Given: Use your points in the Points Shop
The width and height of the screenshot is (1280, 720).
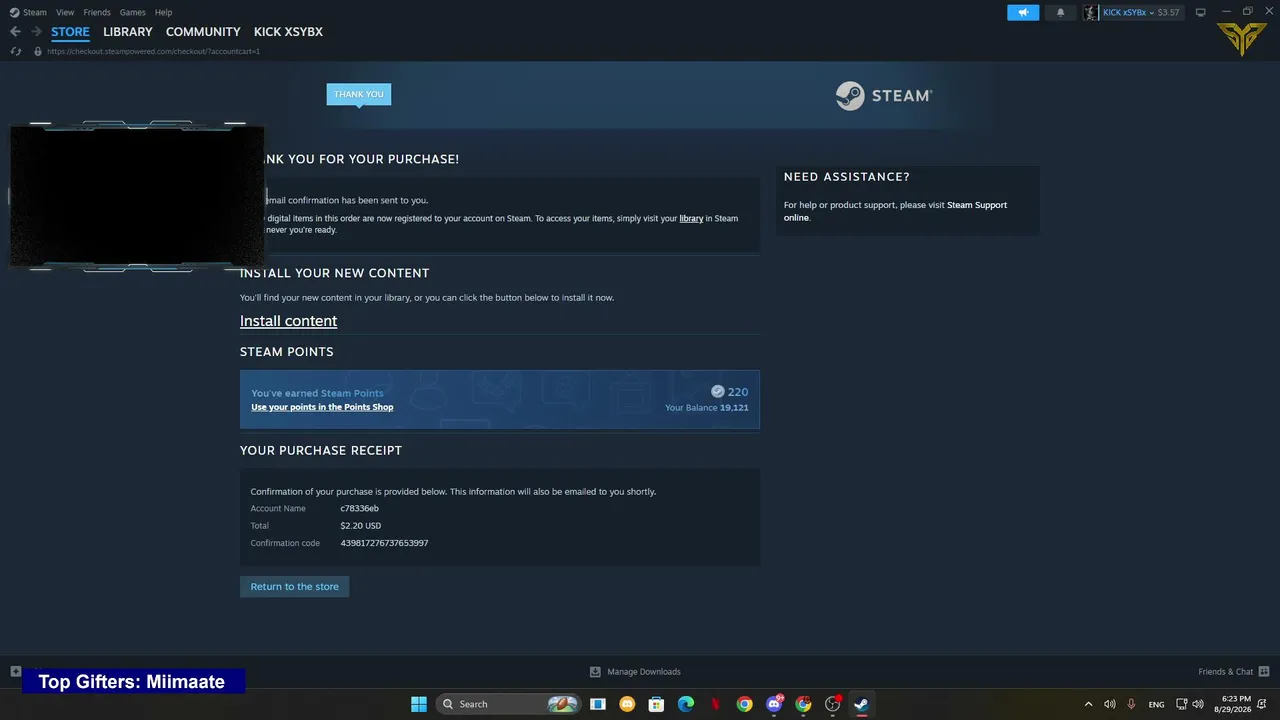Looking at the screenshot, I should pyautogui.click(x=322, y=407).
